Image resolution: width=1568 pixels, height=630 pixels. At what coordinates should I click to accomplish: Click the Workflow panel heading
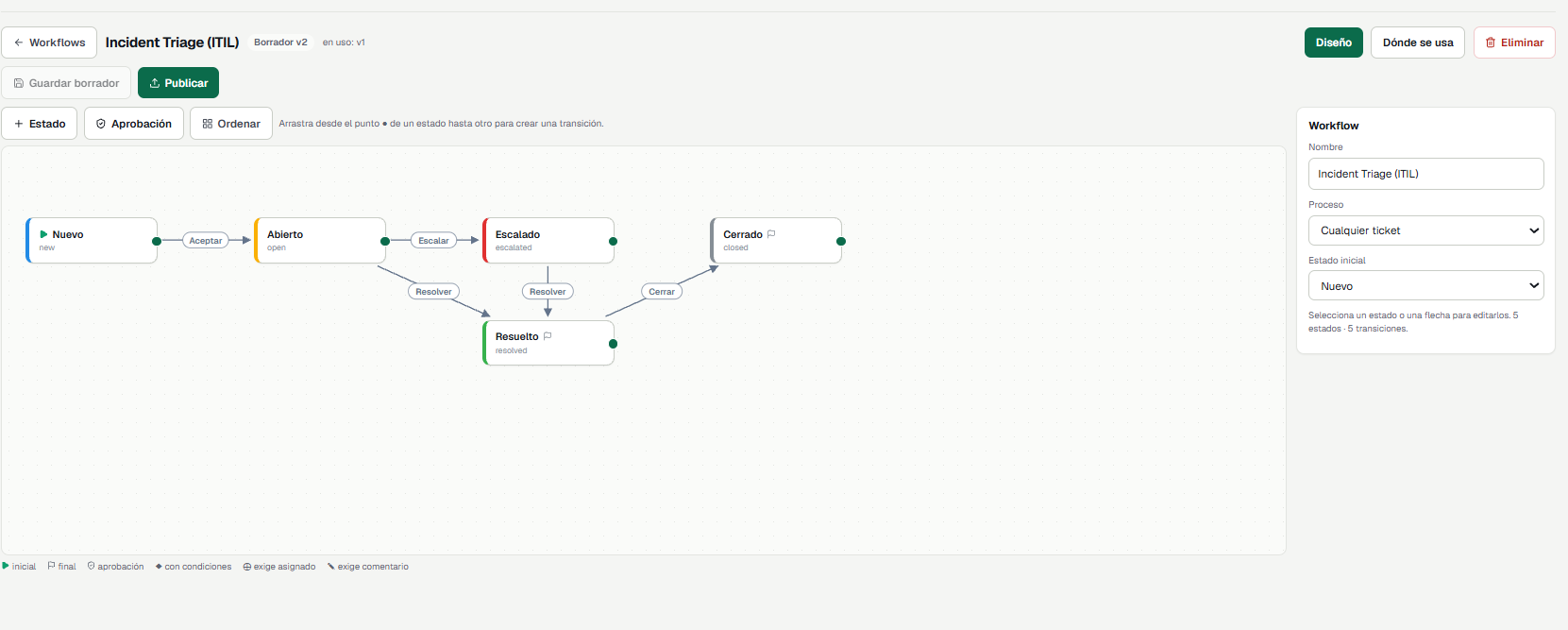tap(1334, 126)
